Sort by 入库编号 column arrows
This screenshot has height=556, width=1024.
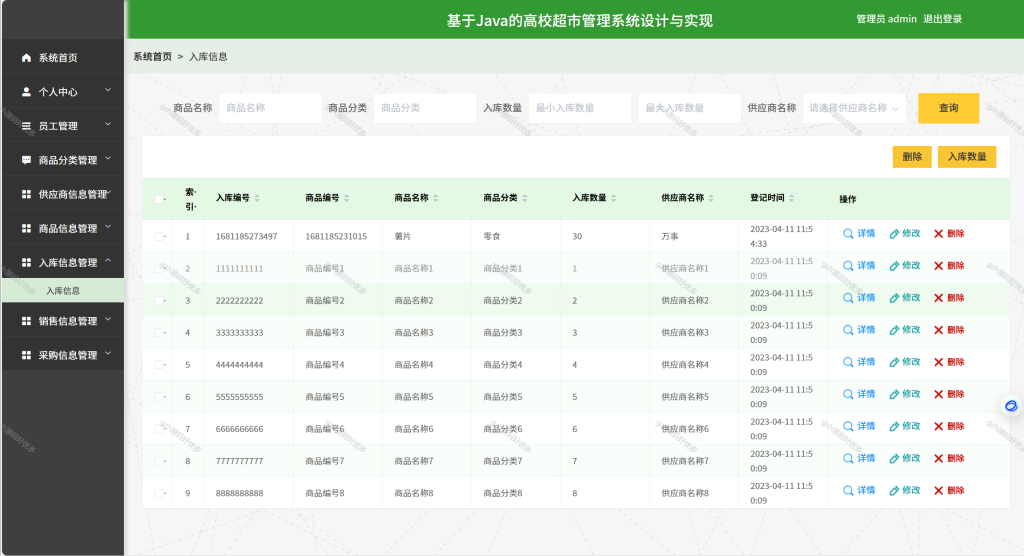click(257, 198)
